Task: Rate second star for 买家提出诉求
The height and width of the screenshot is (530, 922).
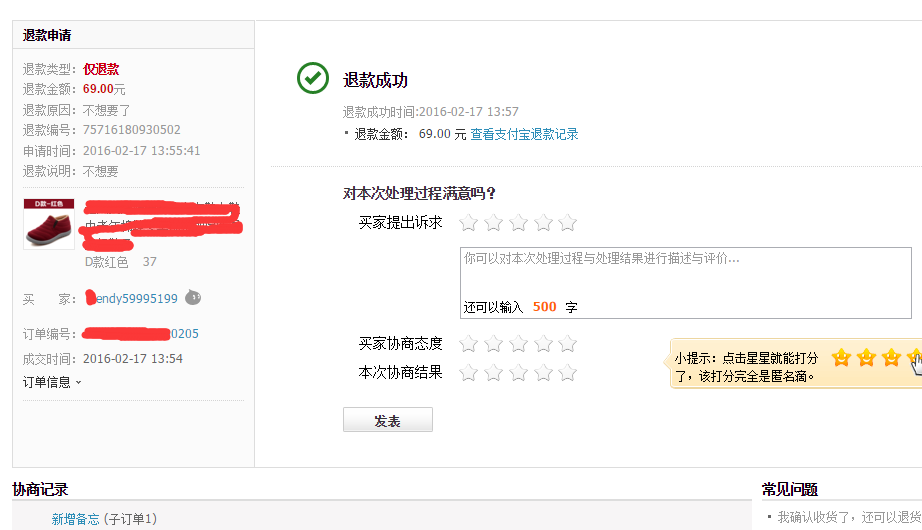Action: [x=493, y=223]
